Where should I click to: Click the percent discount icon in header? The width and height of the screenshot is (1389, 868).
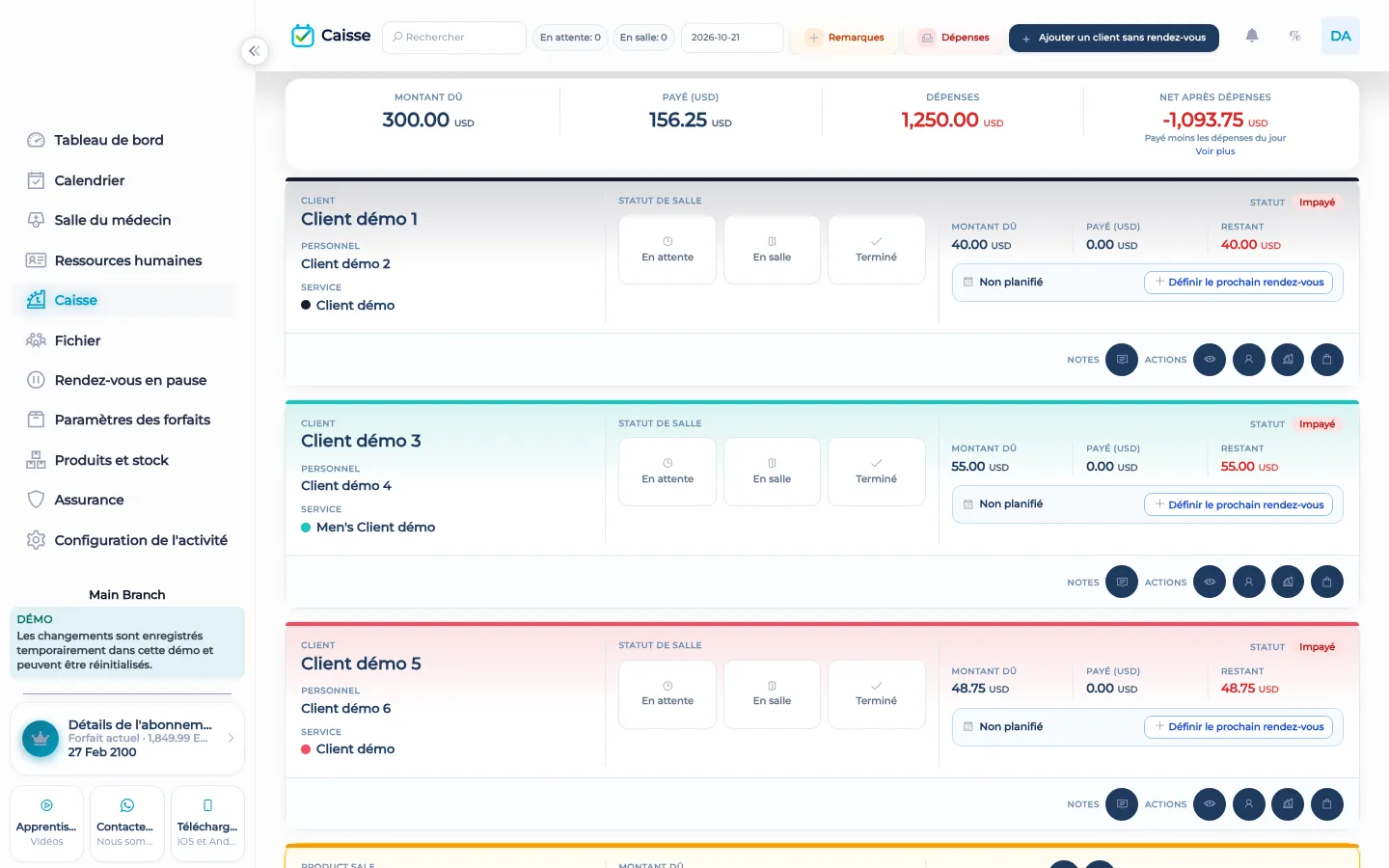(x=1295, y=36)
